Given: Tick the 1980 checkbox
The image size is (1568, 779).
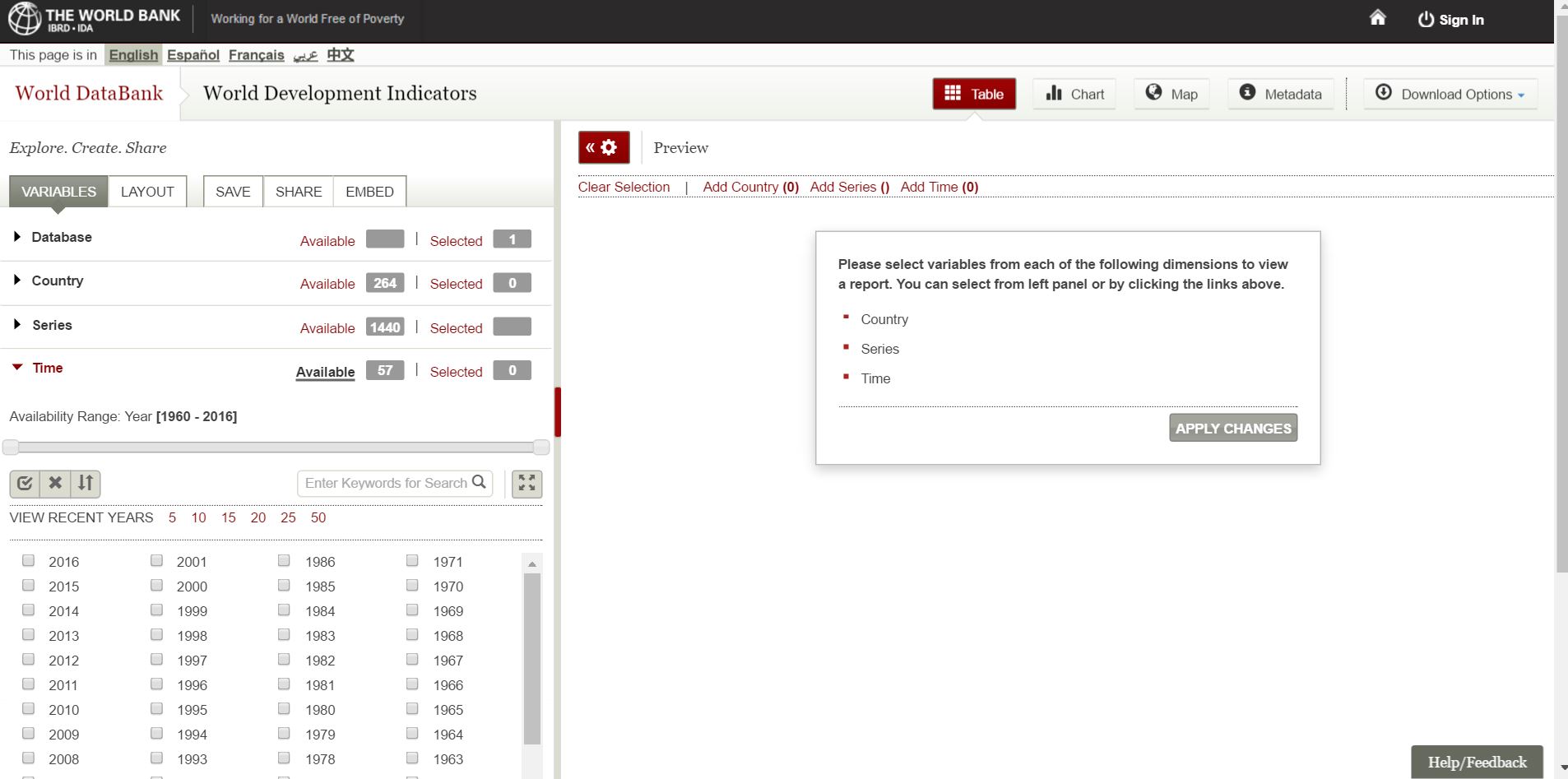Looking at the screenshot, I should click(284, 708).
